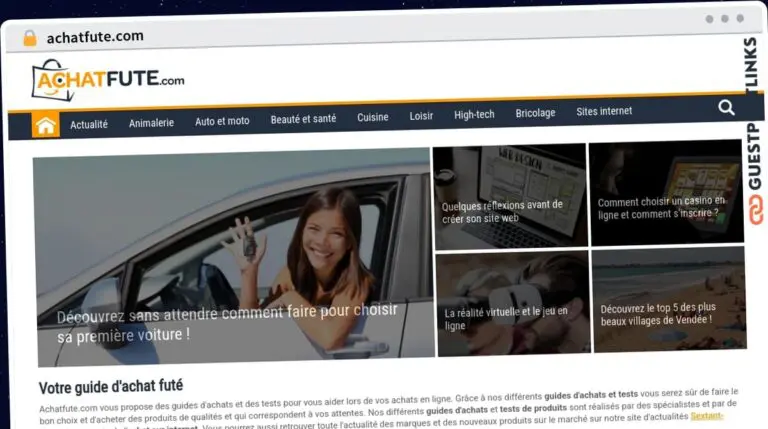
Task: Open 'Quelques réflexions avant de créer son site web'
Action: (502, 212)
